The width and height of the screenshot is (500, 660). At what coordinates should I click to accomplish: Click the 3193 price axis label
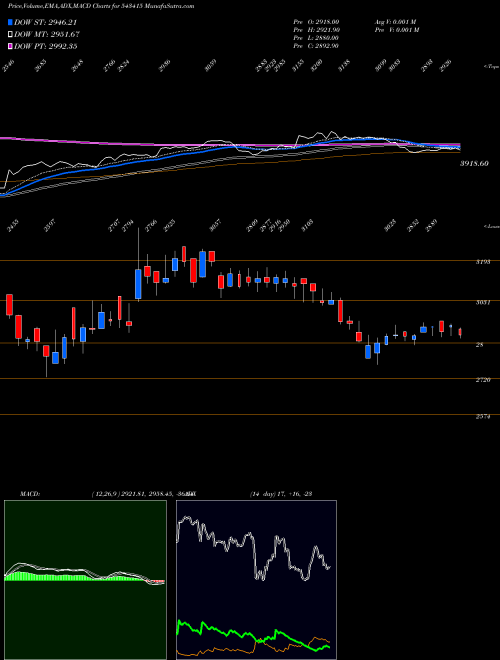(x=483, y=262)
